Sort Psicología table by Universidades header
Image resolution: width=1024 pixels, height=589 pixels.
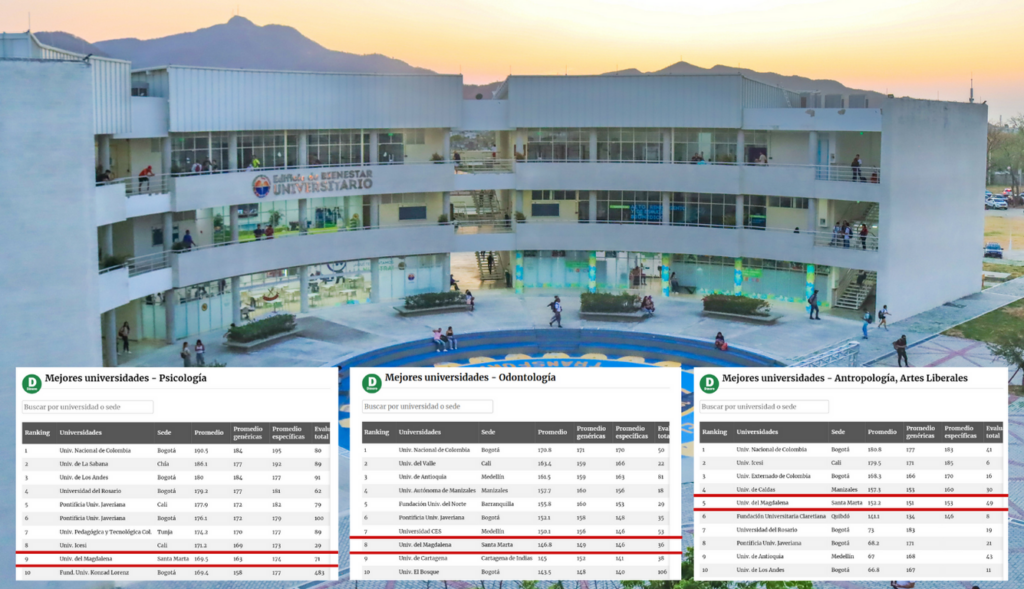[x=80, y=432]
